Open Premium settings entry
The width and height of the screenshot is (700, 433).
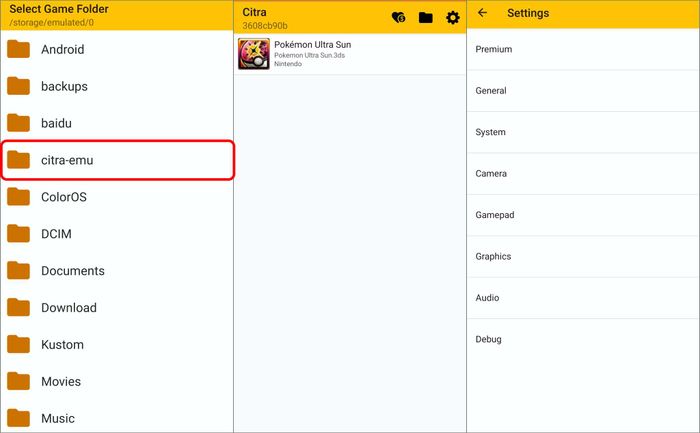click(x=494, y=49)
